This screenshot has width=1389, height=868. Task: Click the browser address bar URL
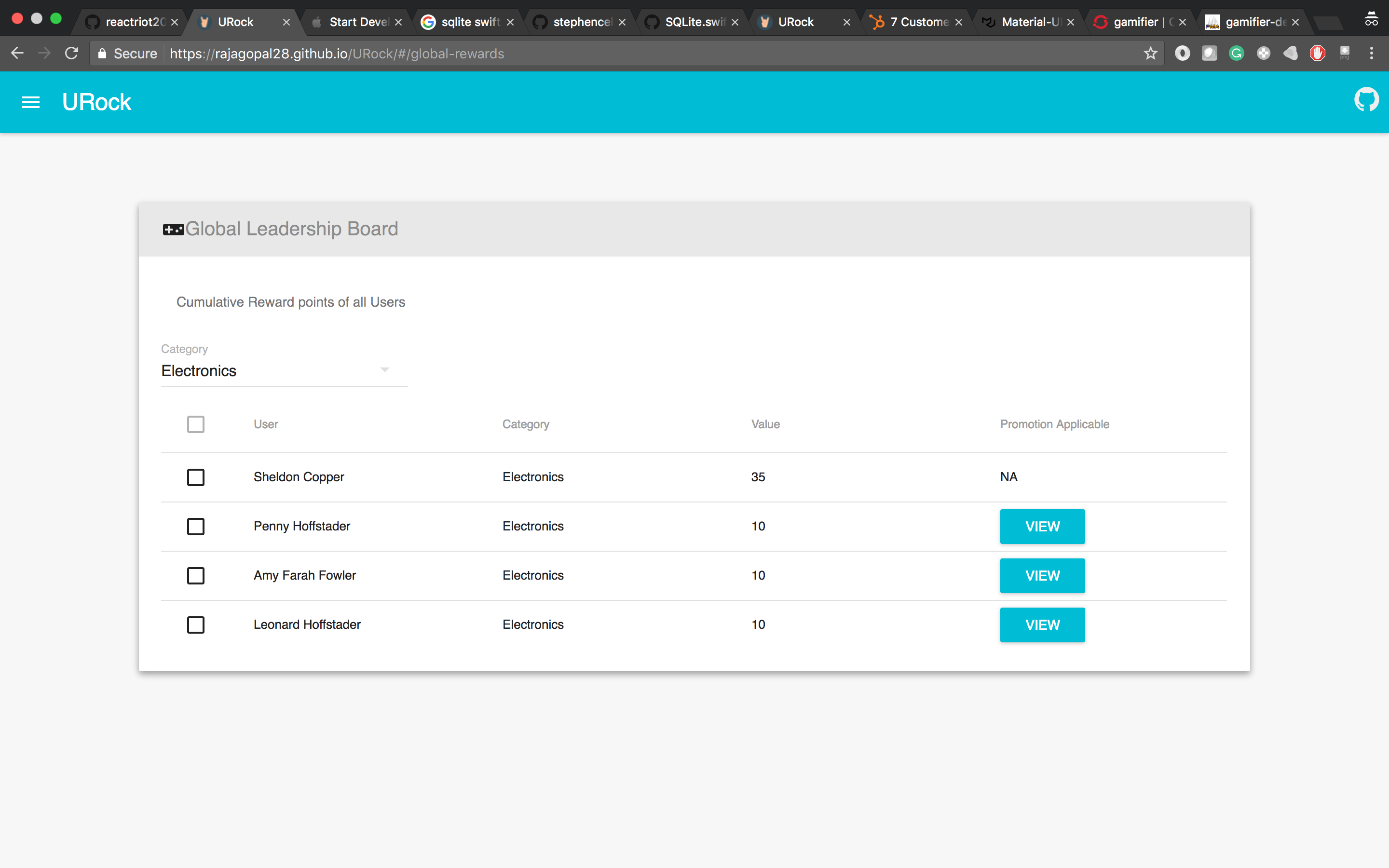pyautogui.click(x=337, y=54)
